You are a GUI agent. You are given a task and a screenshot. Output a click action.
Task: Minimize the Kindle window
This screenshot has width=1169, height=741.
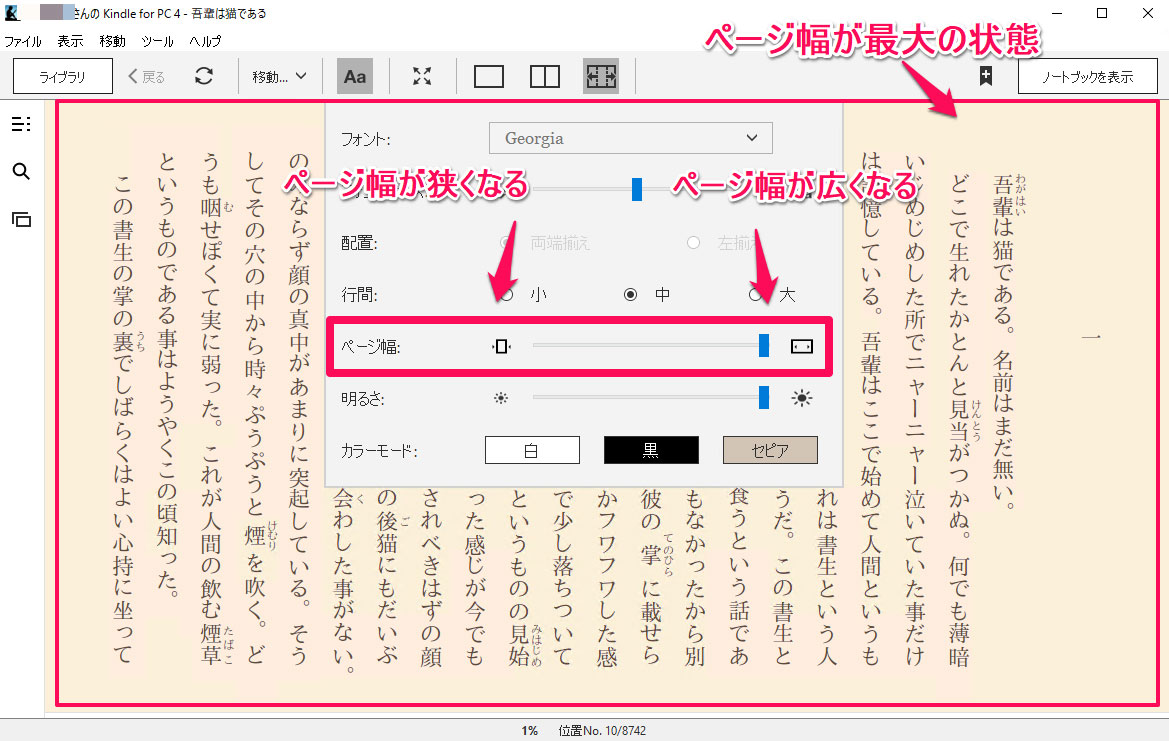(x=1057, y=13)
